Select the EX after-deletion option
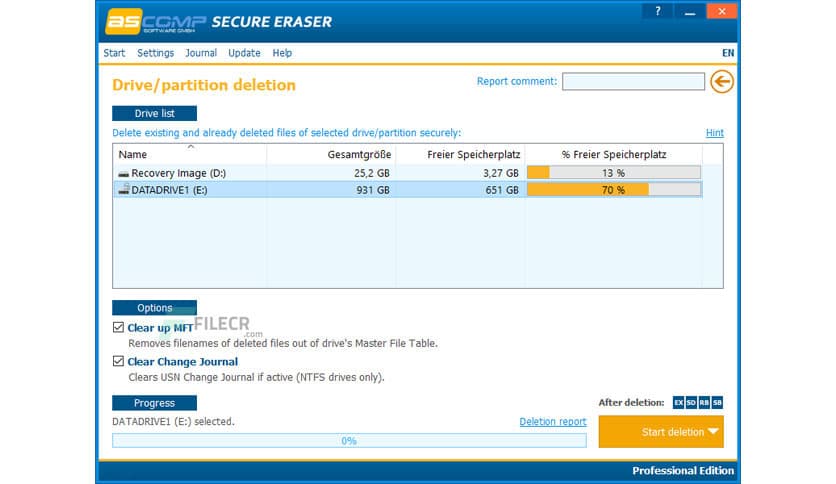836x484 pixels. point(678,402)
